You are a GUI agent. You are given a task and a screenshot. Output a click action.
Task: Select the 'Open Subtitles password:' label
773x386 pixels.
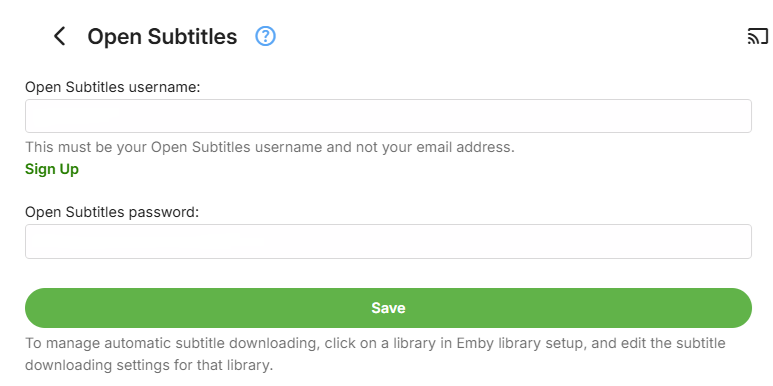coord(112,212)
